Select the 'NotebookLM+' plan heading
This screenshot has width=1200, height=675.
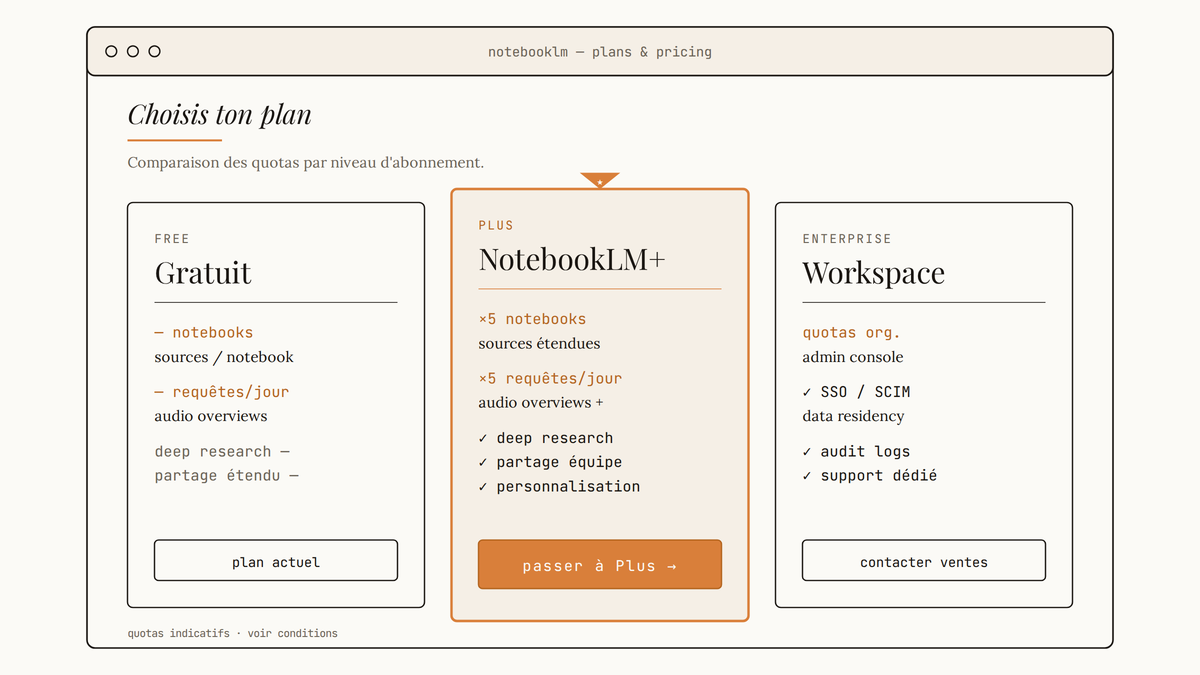pyautogui.click(x=572, y=260)
